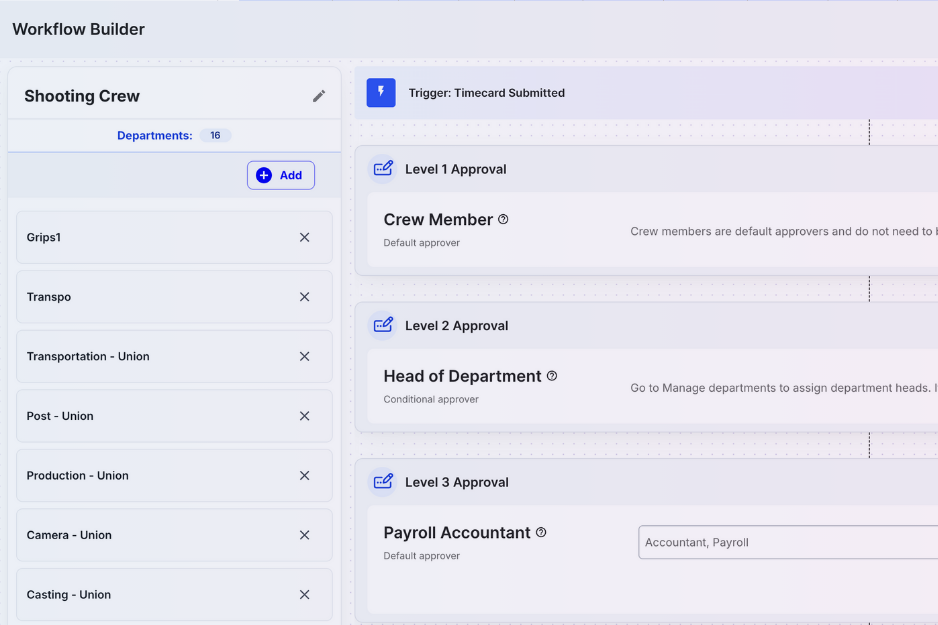Remove Casting - Union from departments

[305, 594]
